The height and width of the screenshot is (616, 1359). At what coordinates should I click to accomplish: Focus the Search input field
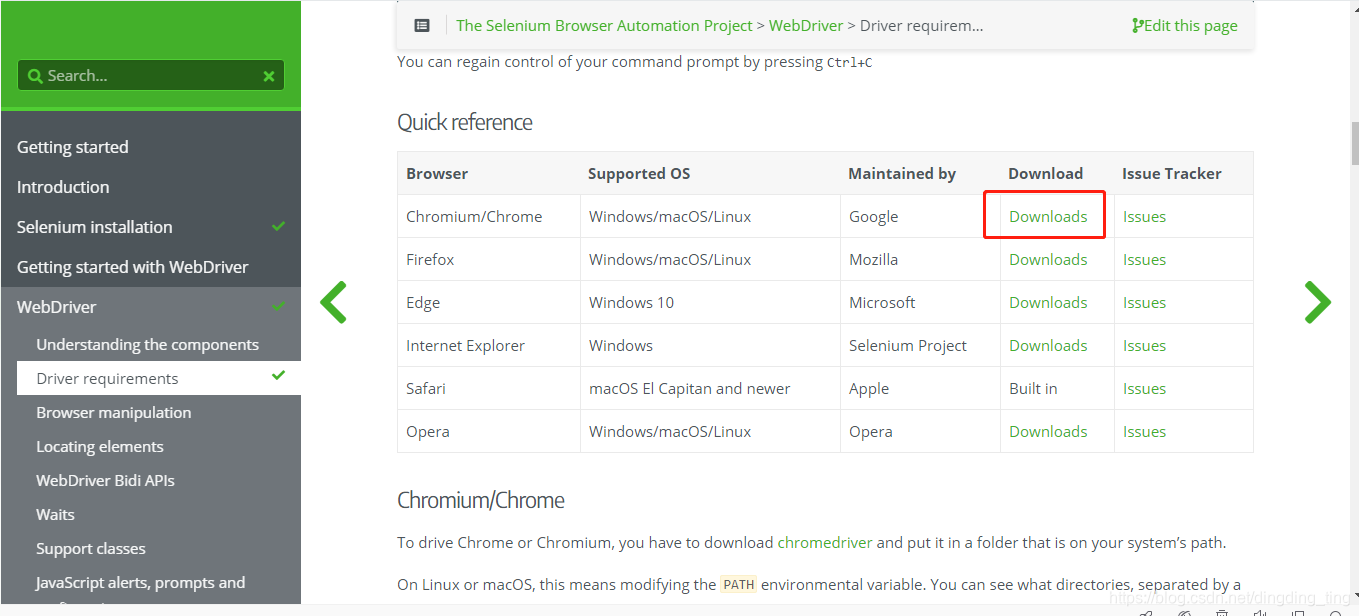151,76
